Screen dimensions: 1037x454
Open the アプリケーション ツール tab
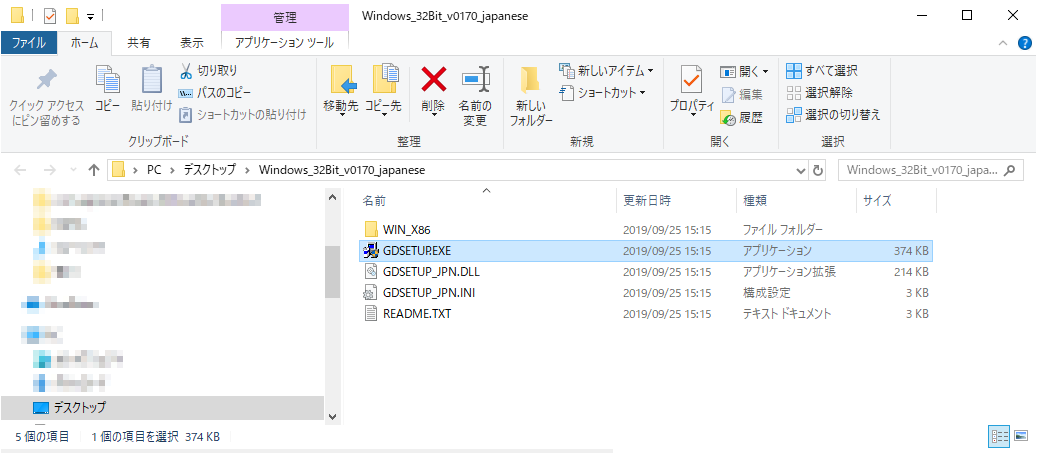pos(284,43)
